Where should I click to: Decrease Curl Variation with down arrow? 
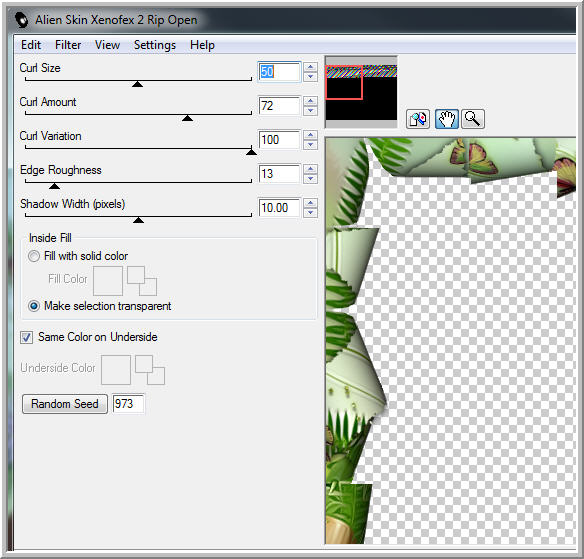[310, 145]
